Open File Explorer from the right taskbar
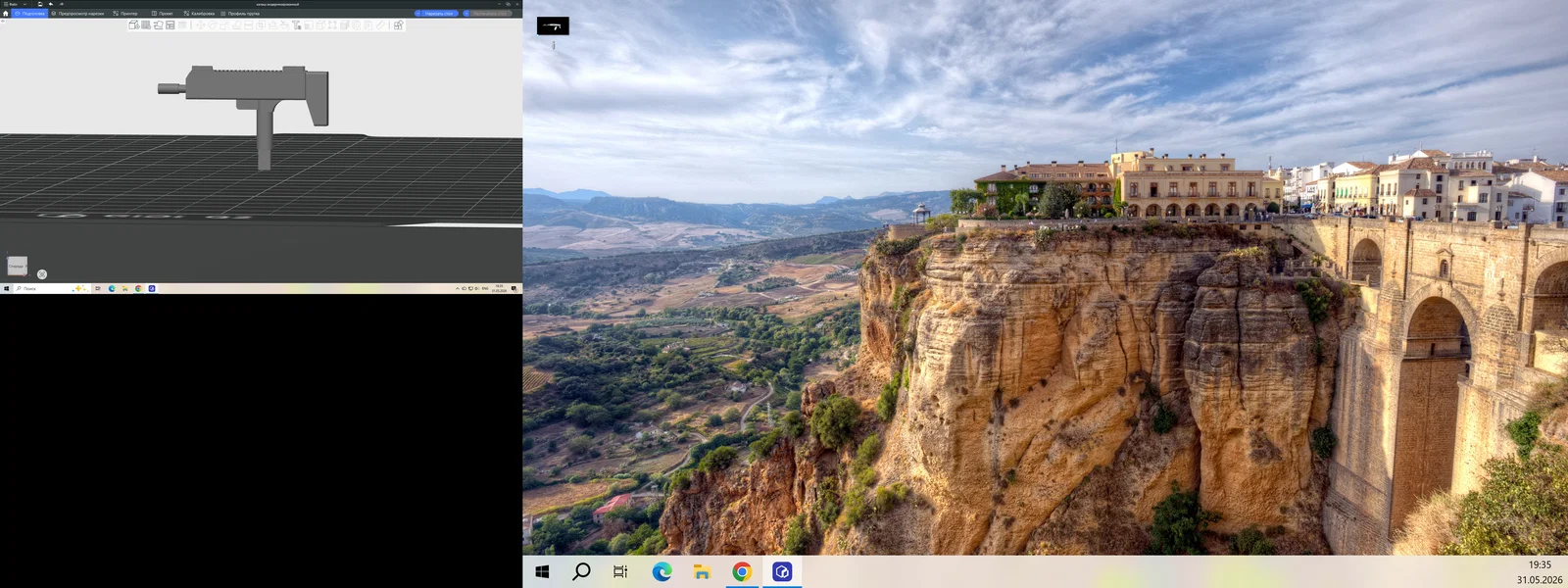 (702, 571)
